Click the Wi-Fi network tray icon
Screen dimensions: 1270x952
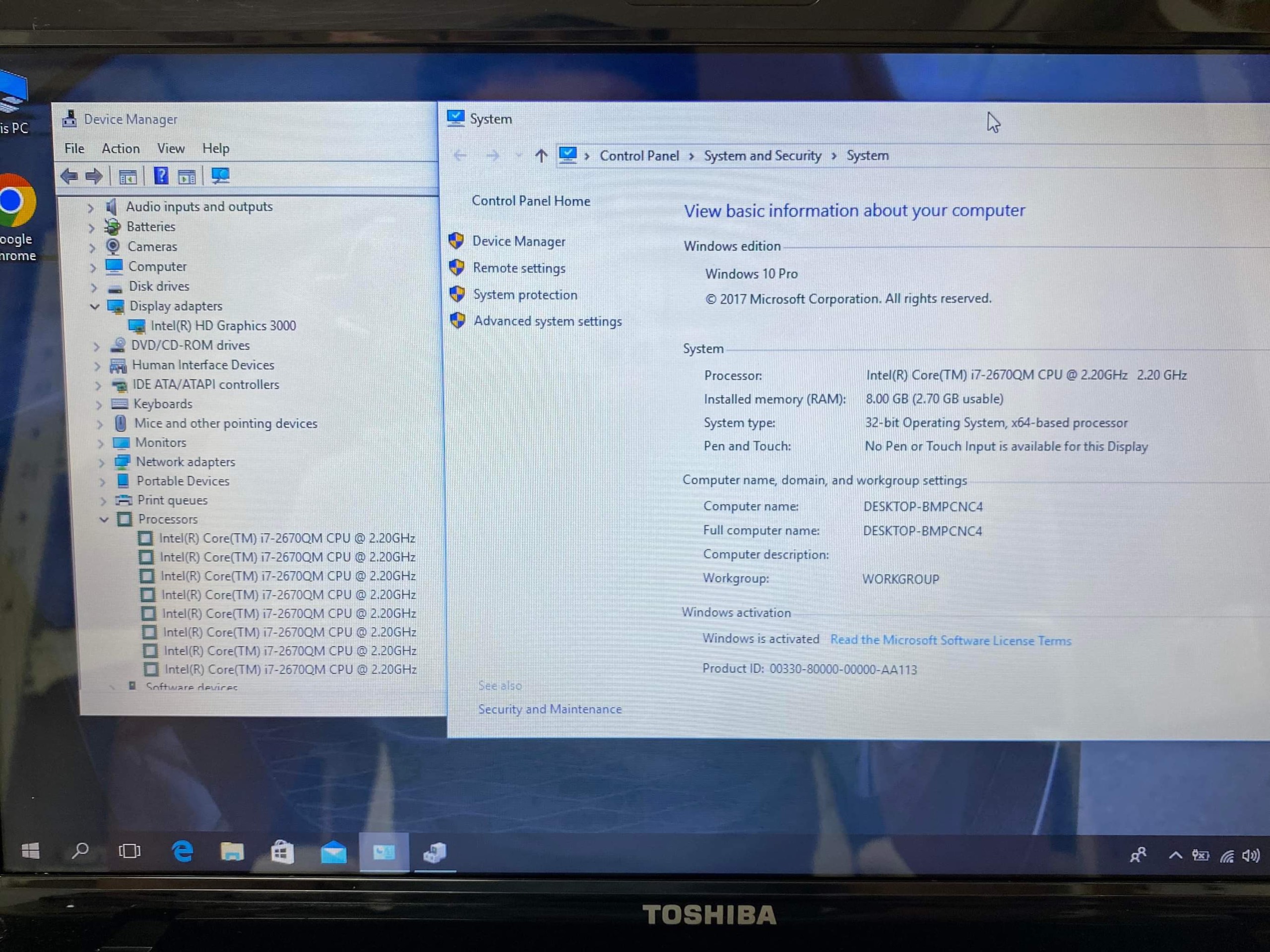1227,857
